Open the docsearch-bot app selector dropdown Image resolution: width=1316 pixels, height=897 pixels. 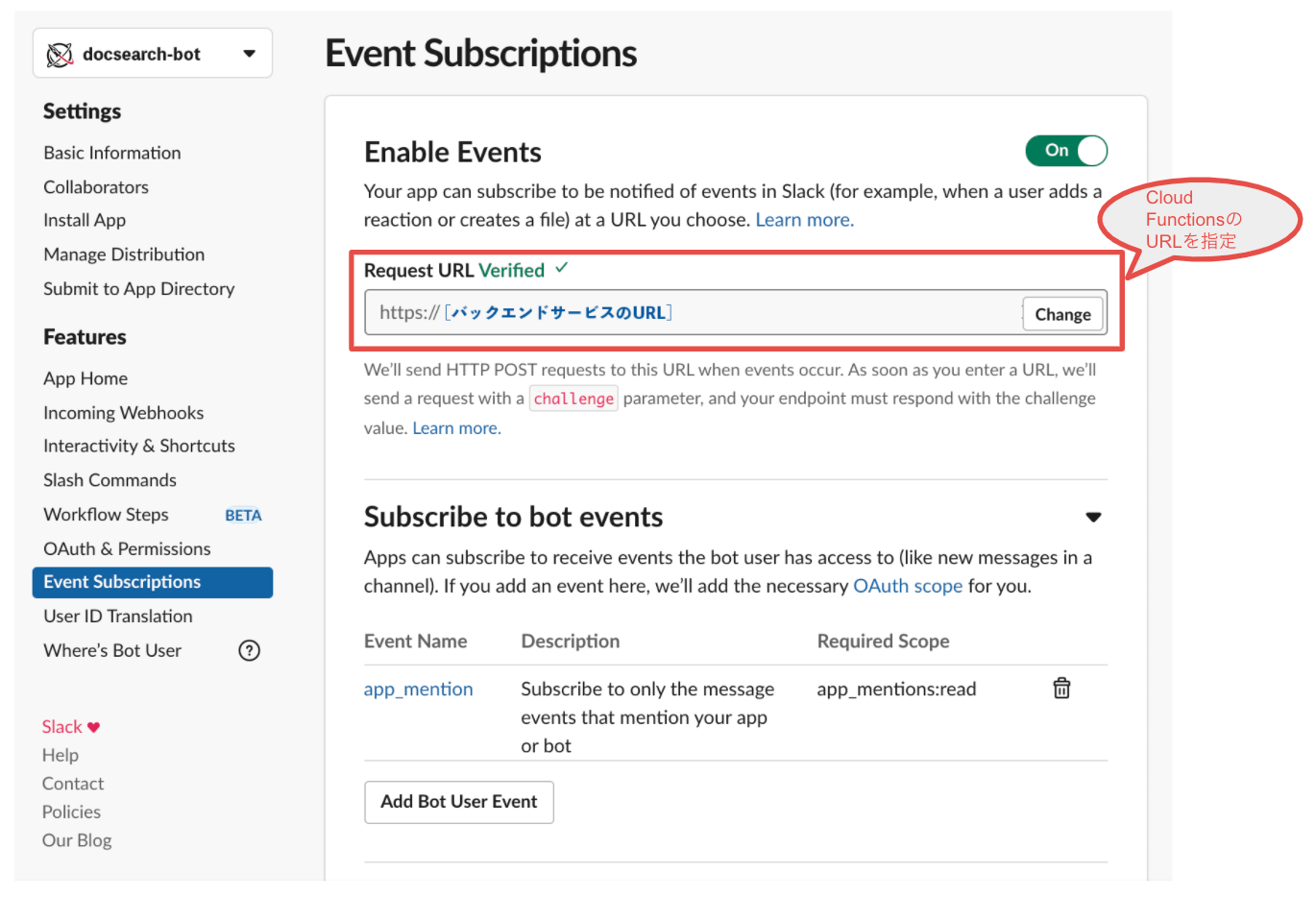[153, 54]
